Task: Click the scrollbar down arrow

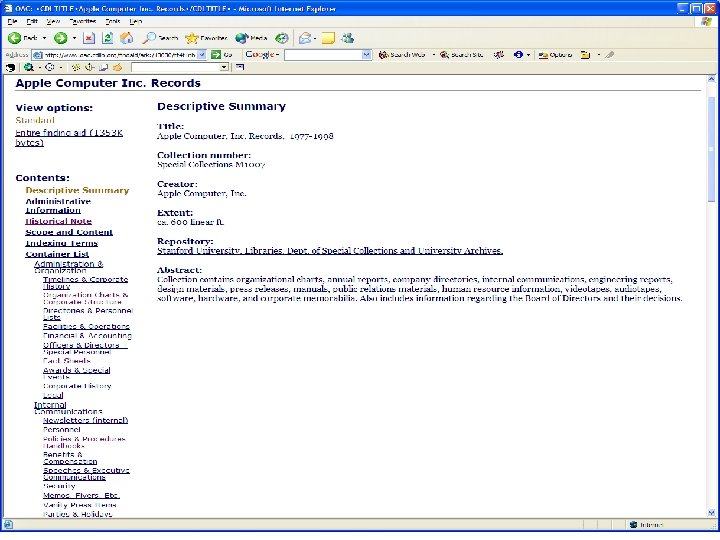Action: pyautogui.click(x=711, y=512)
